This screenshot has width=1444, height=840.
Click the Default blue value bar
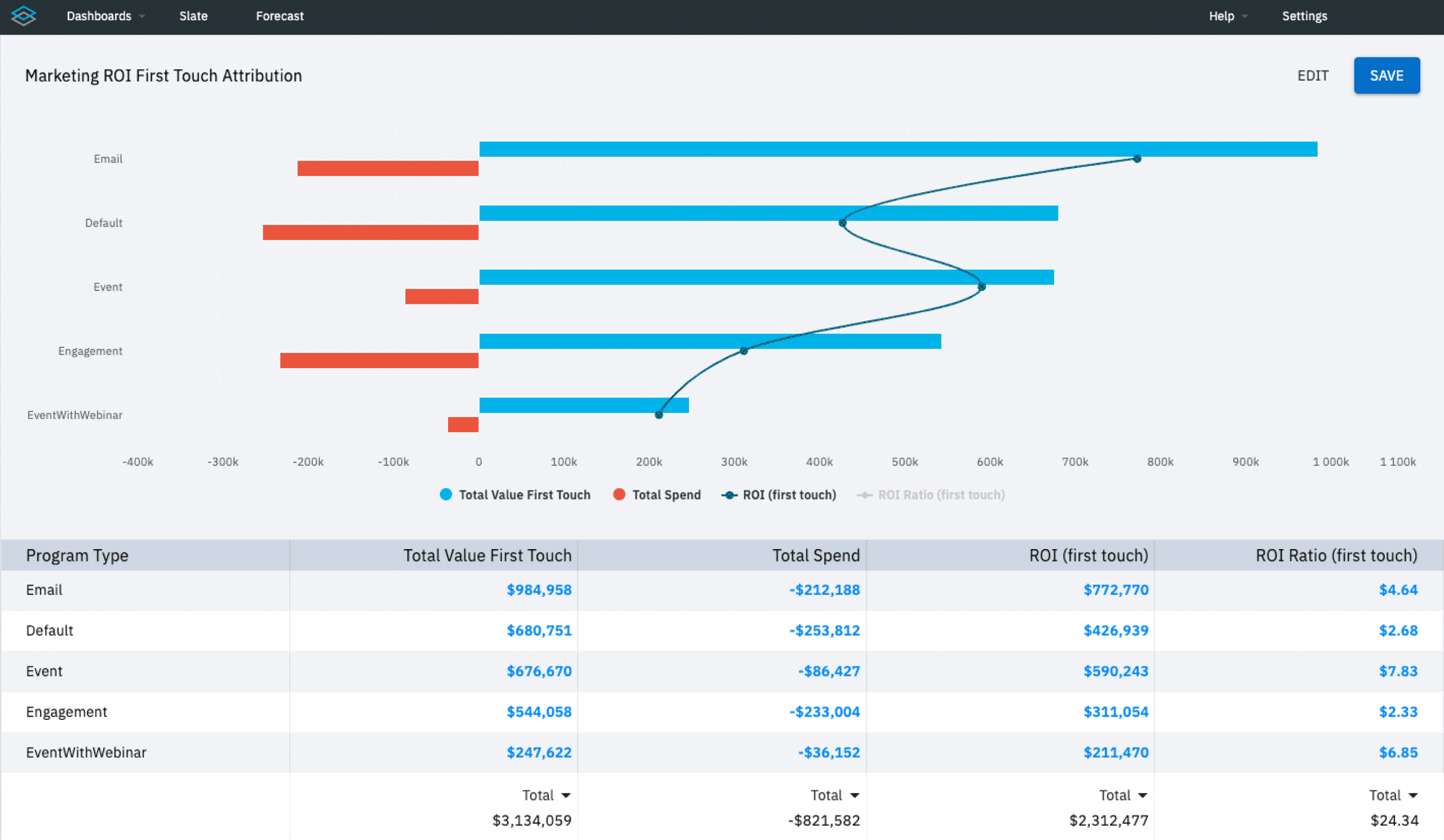pyautogui.click(x=768, y=213)
